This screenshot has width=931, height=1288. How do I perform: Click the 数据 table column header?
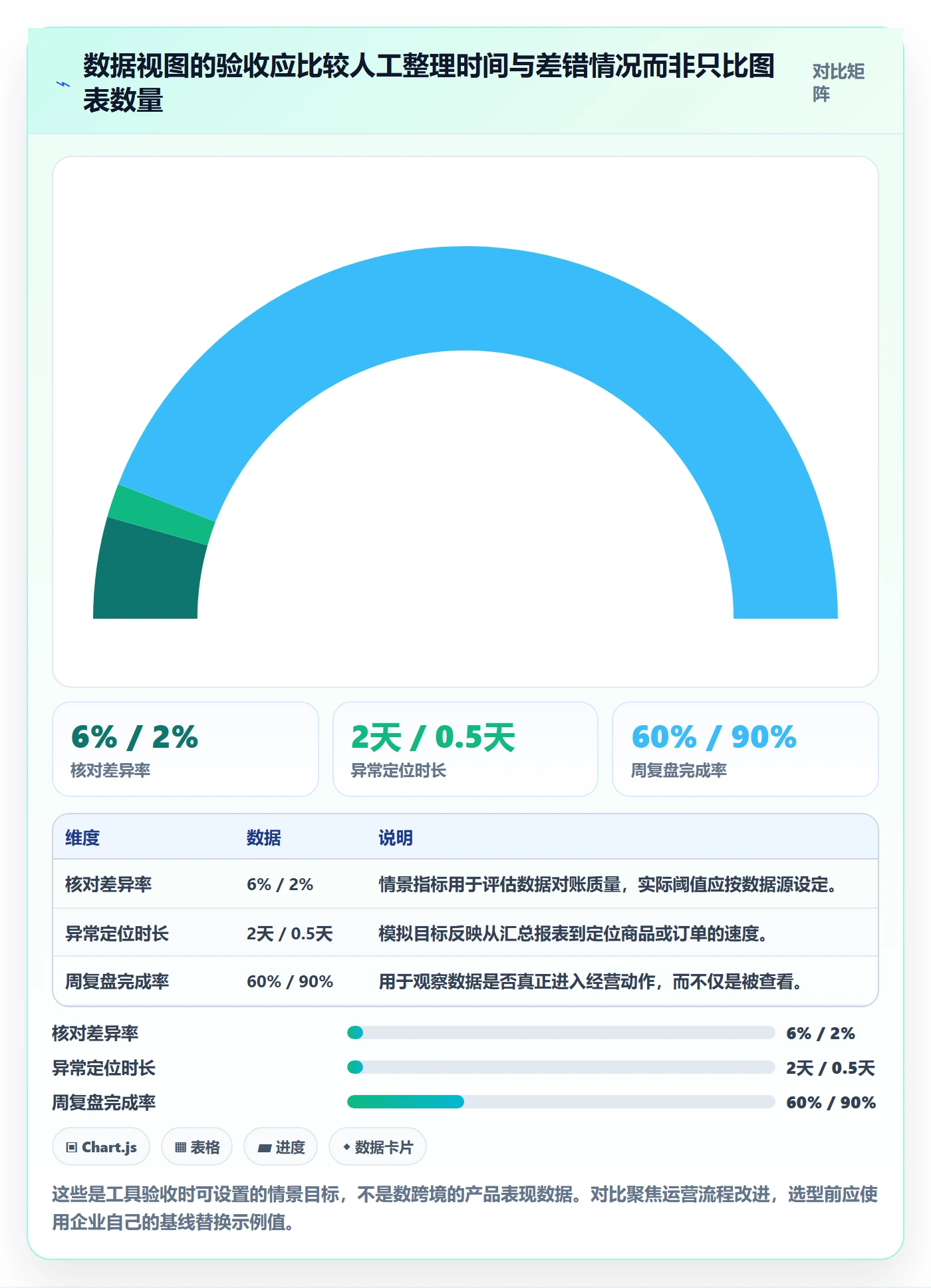(x=263, y=838)
